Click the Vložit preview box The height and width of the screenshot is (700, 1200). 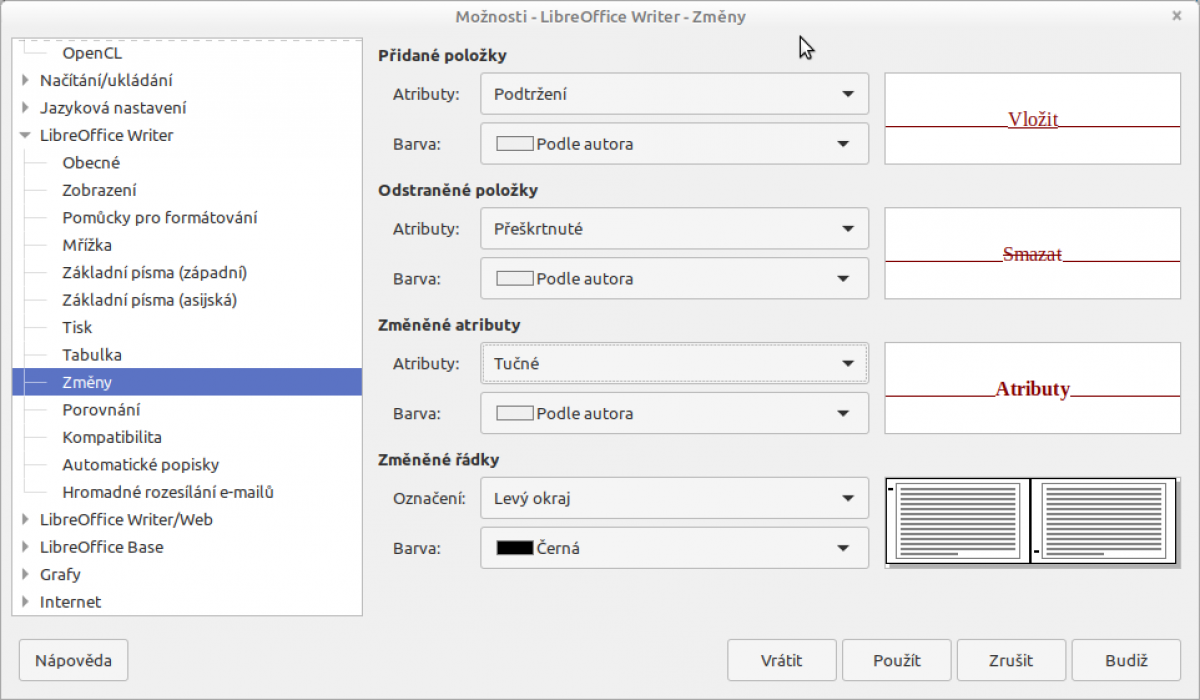1033,119
